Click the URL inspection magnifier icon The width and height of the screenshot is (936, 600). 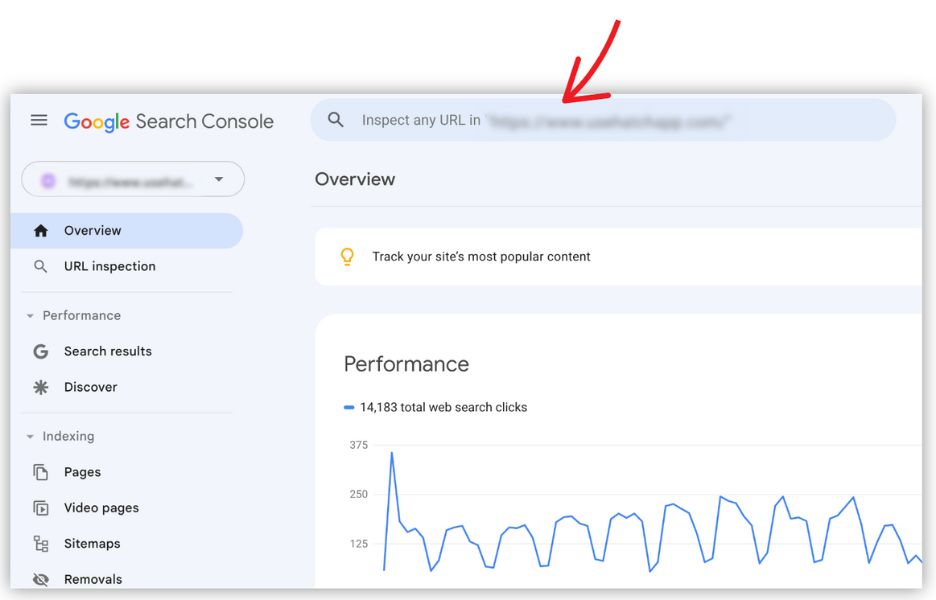click(x=41, y=266)
